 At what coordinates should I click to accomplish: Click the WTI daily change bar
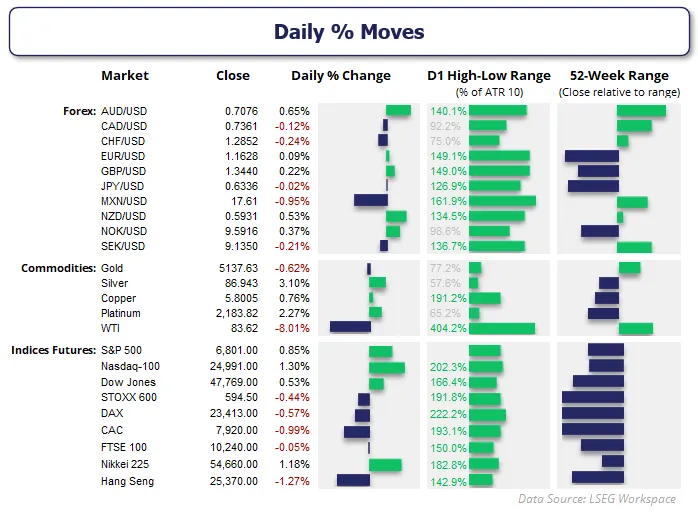point(350,327)
